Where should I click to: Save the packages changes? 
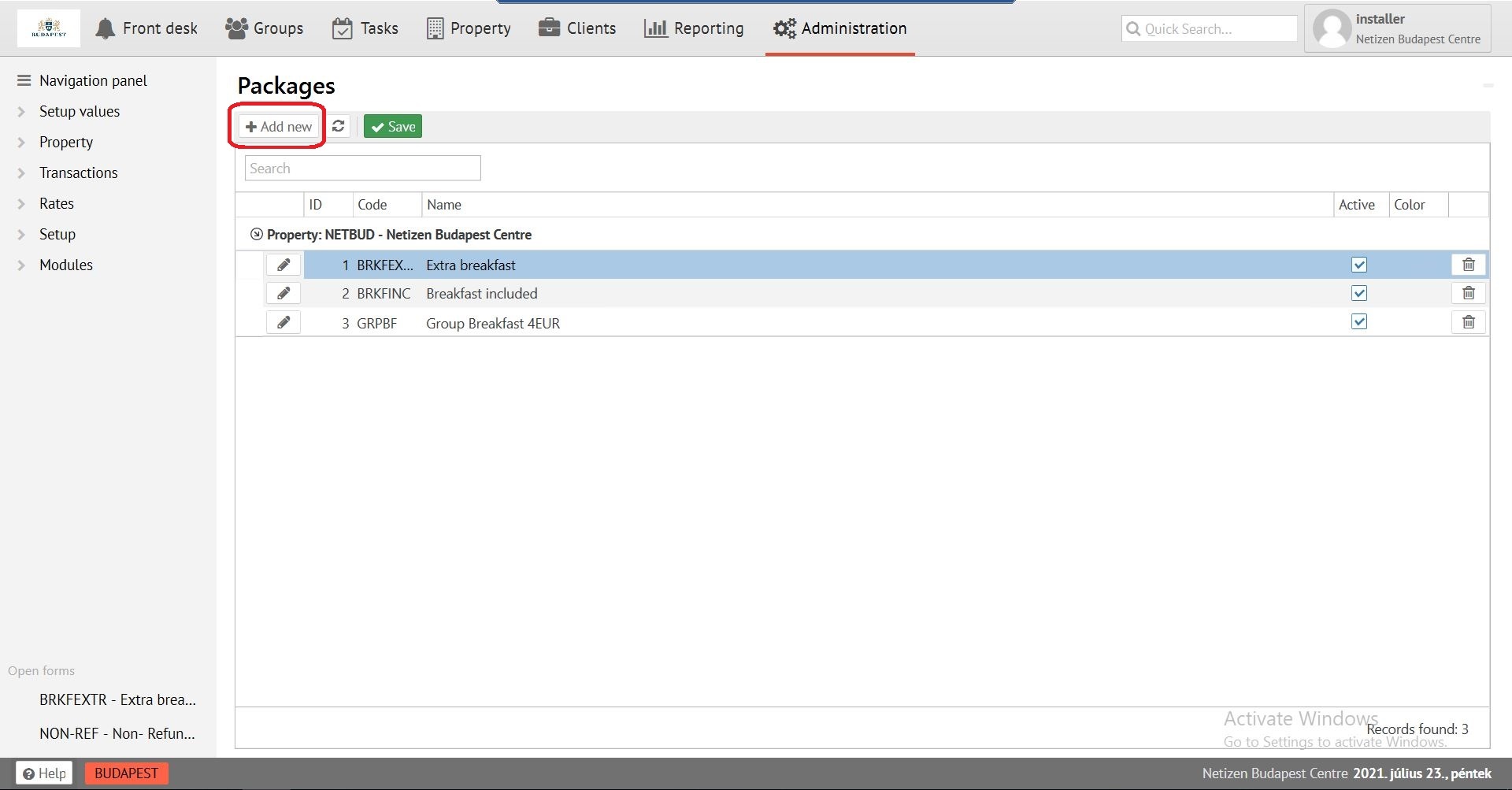(393, 126)
